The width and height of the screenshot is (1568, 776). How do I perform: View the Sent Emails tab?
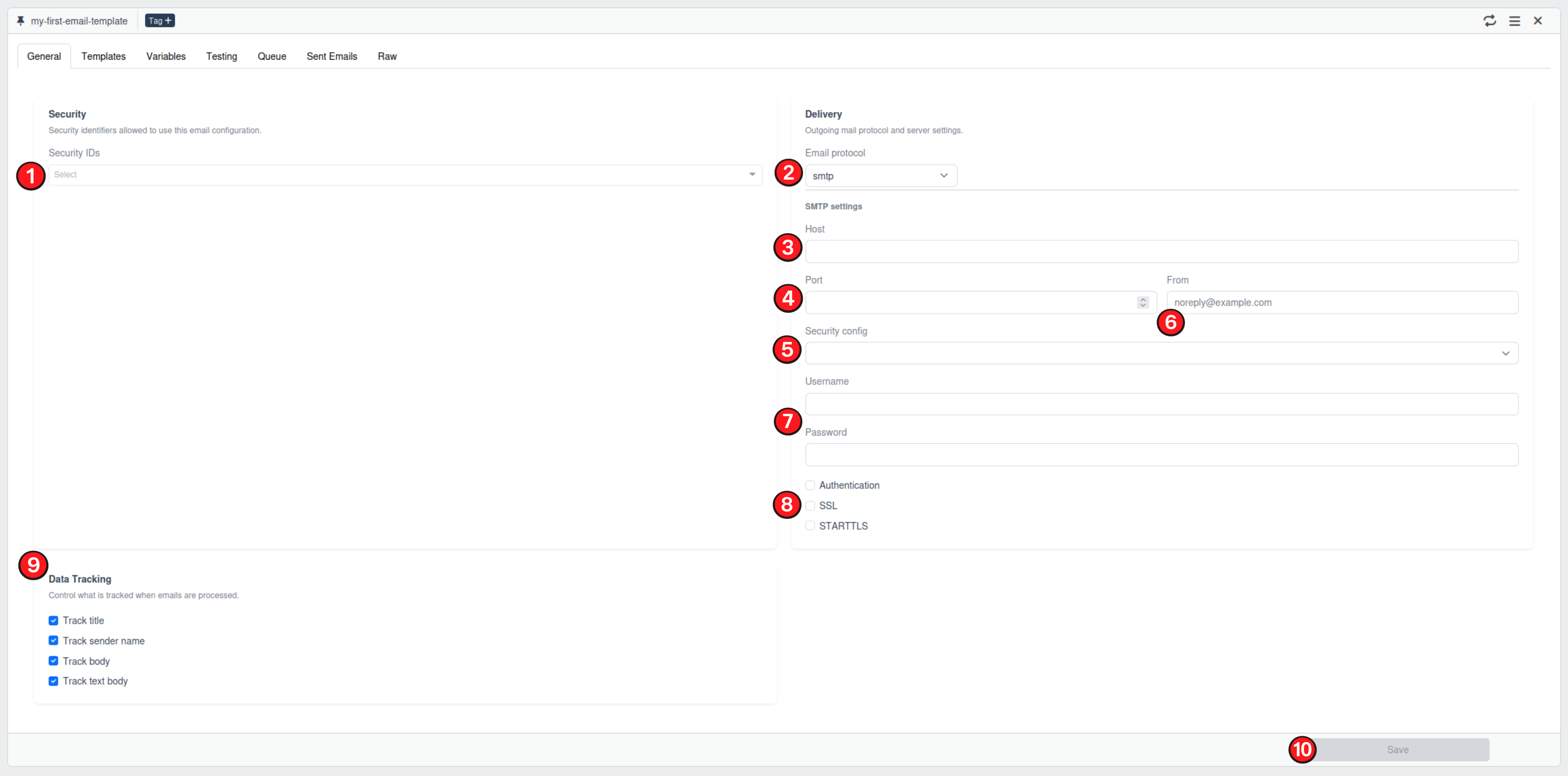(x=332, y=56)
